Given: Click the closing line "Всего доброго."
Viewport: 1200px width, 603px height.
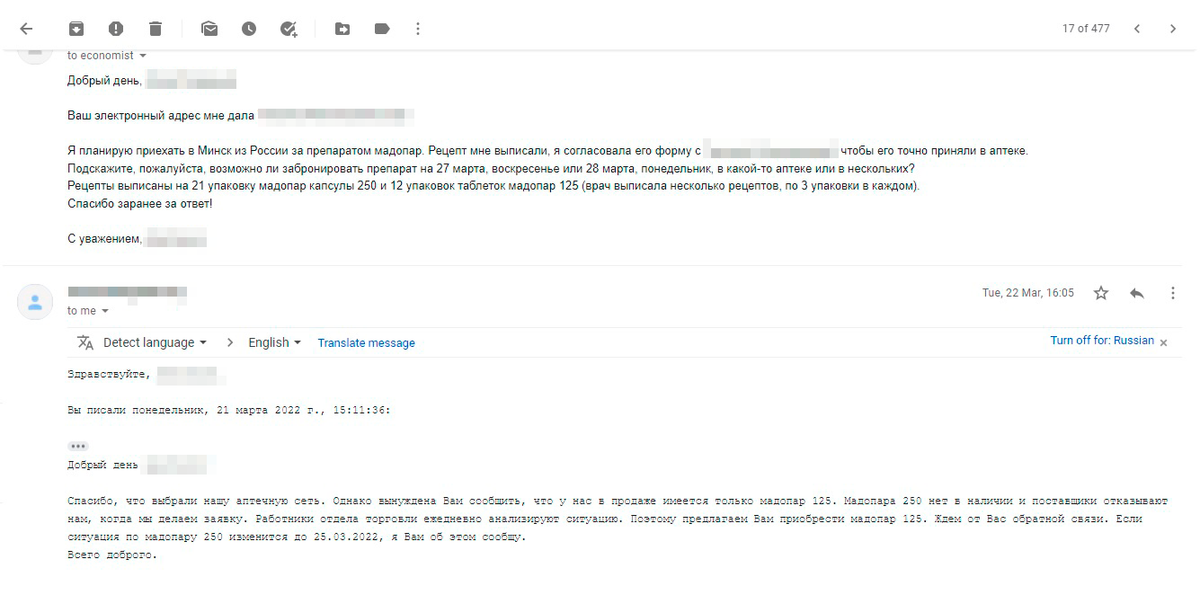Looking at the screenshot, I should pos(112,555).
